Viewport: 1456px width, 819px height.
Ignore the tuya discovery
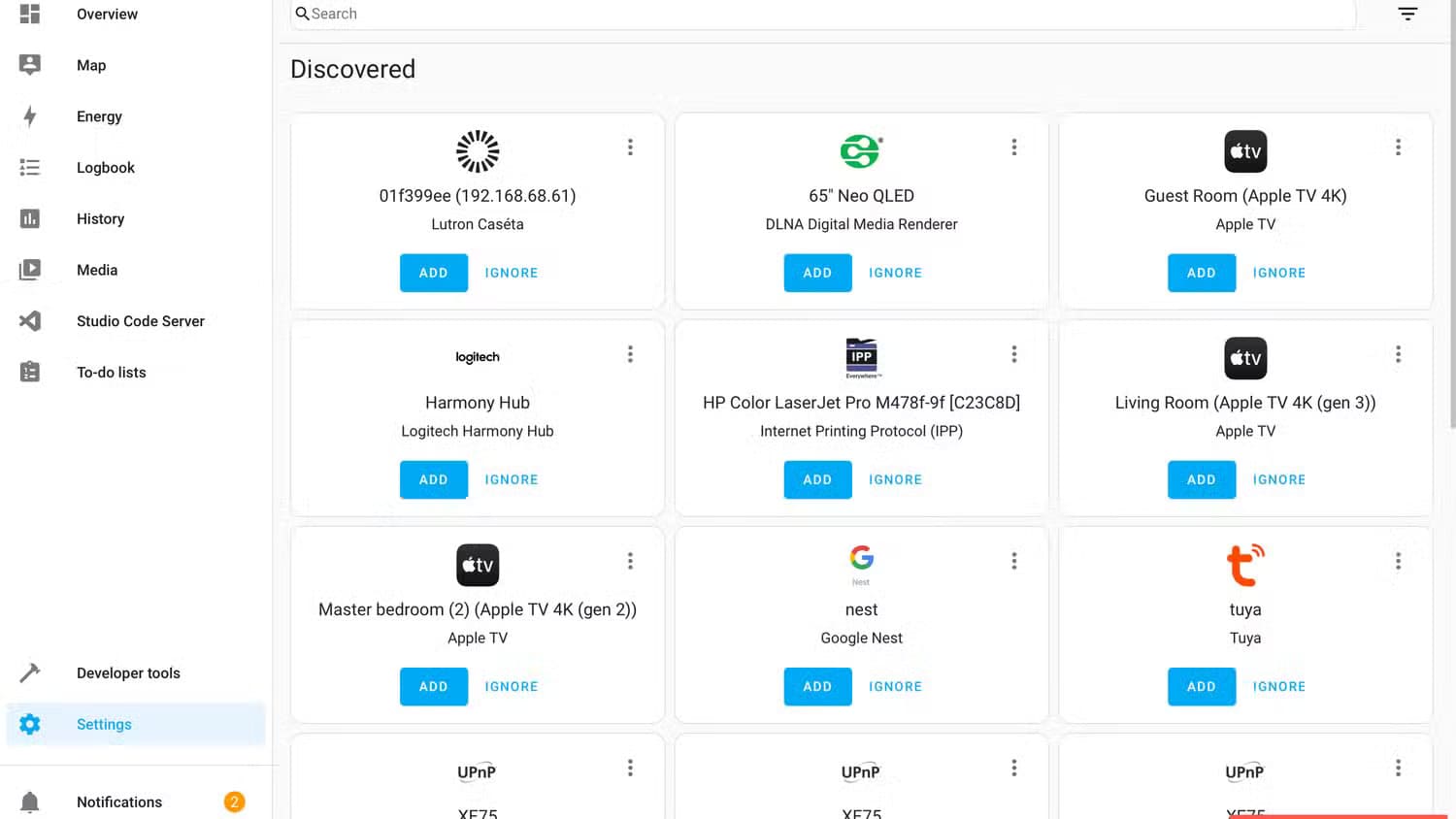tap(1279, 686)
